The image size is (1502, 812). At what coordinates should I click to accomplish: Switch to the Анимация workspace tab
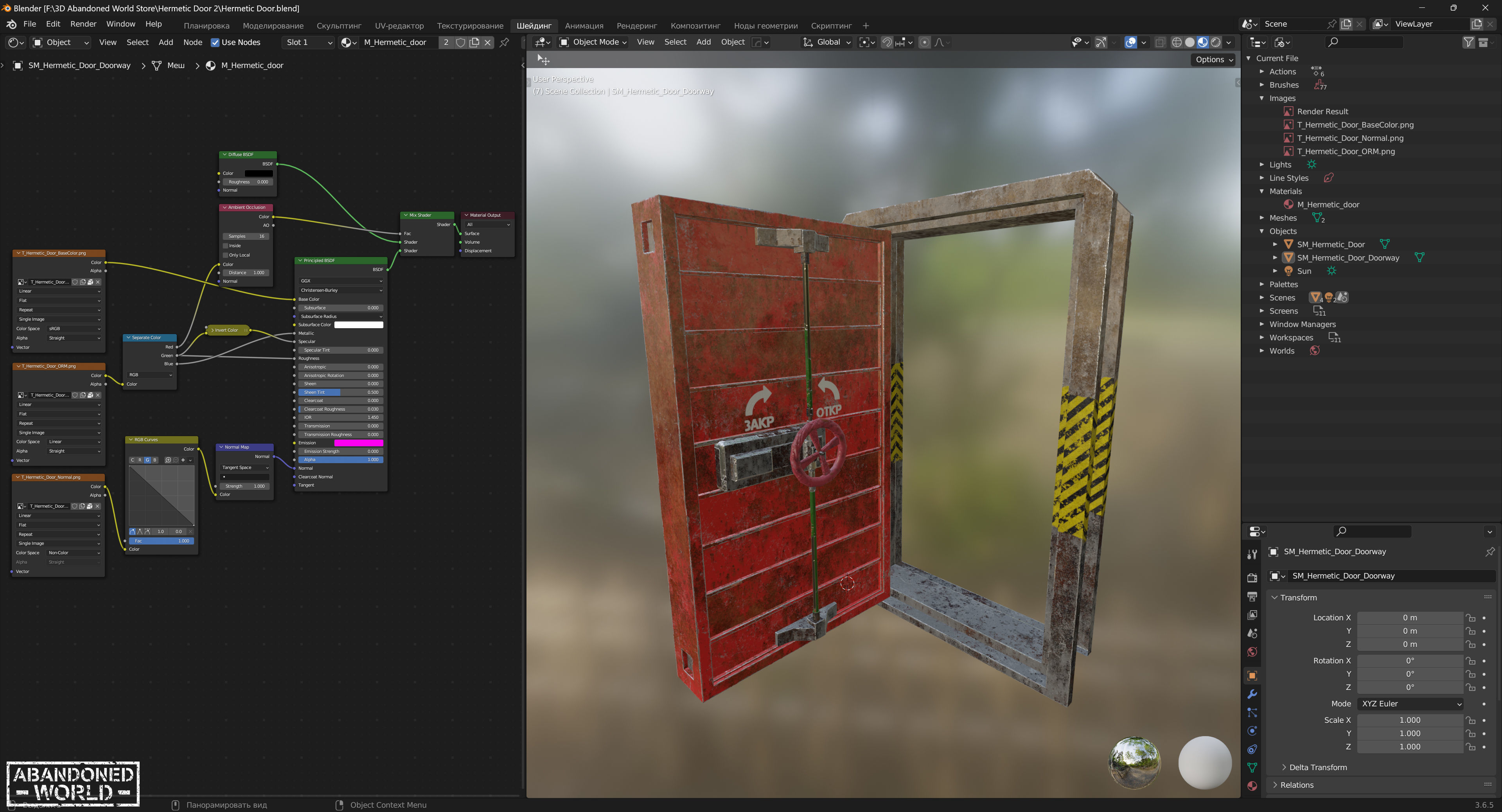tap(584, 26)
